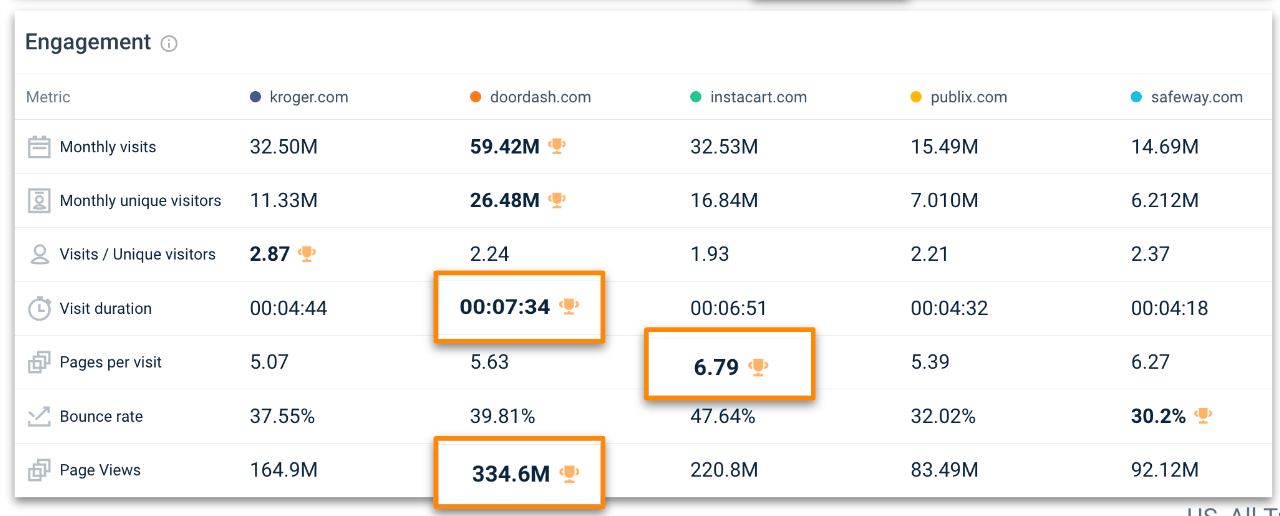
Task: Click the yellow dot for publix.com
Action: click(916, 97)
